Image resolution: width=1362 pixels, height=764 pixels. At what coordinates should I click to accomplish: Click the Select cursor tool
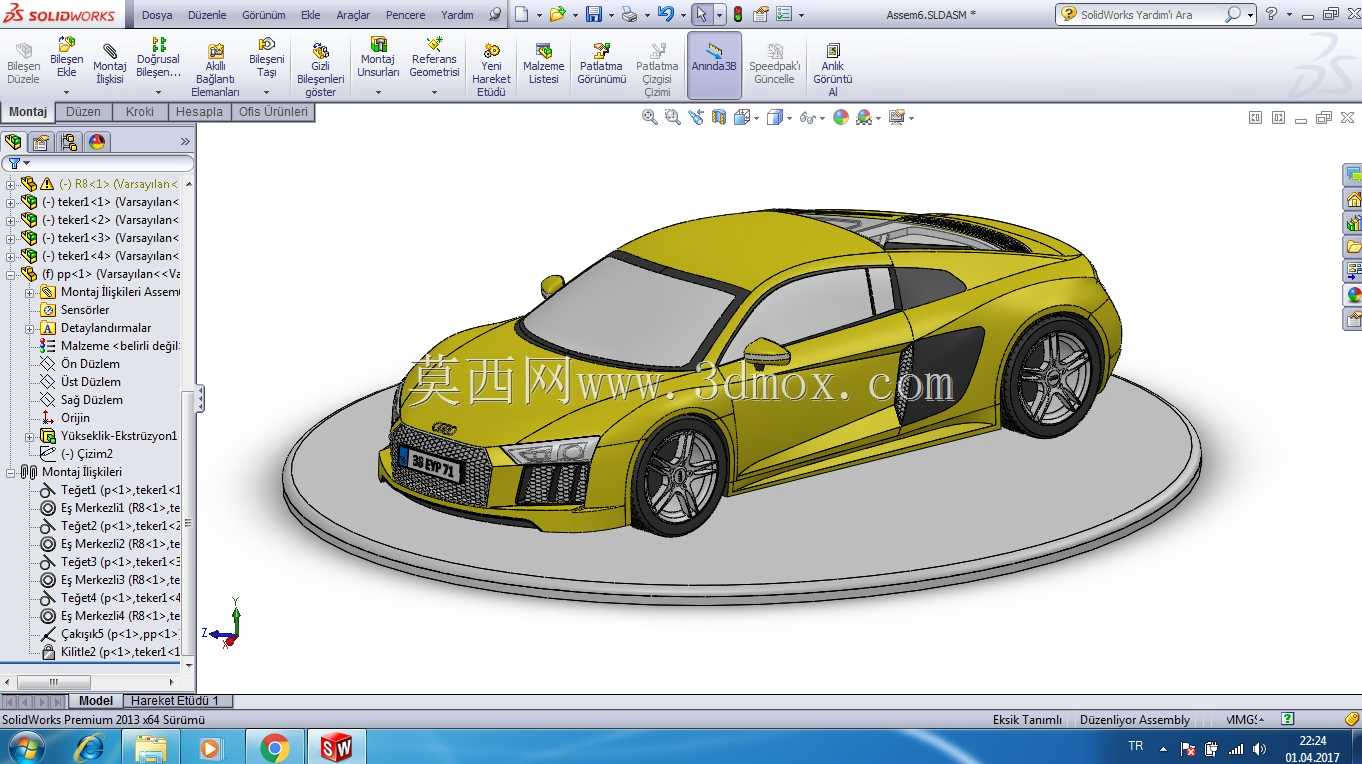[702, 14]
